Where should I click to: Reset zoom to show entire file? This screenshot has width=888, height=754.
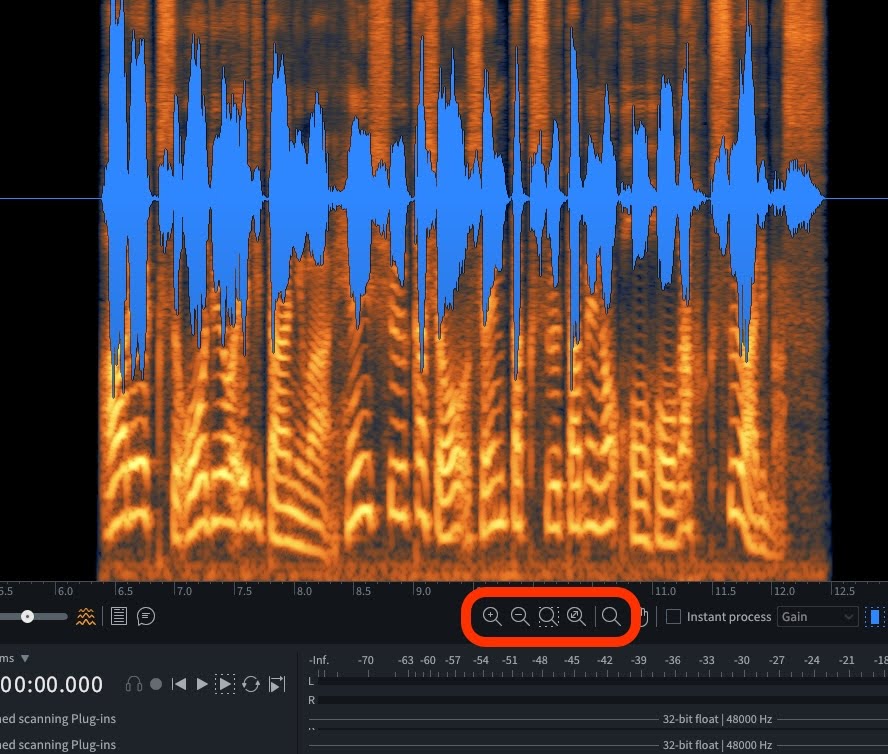click(x=576, y=617)
